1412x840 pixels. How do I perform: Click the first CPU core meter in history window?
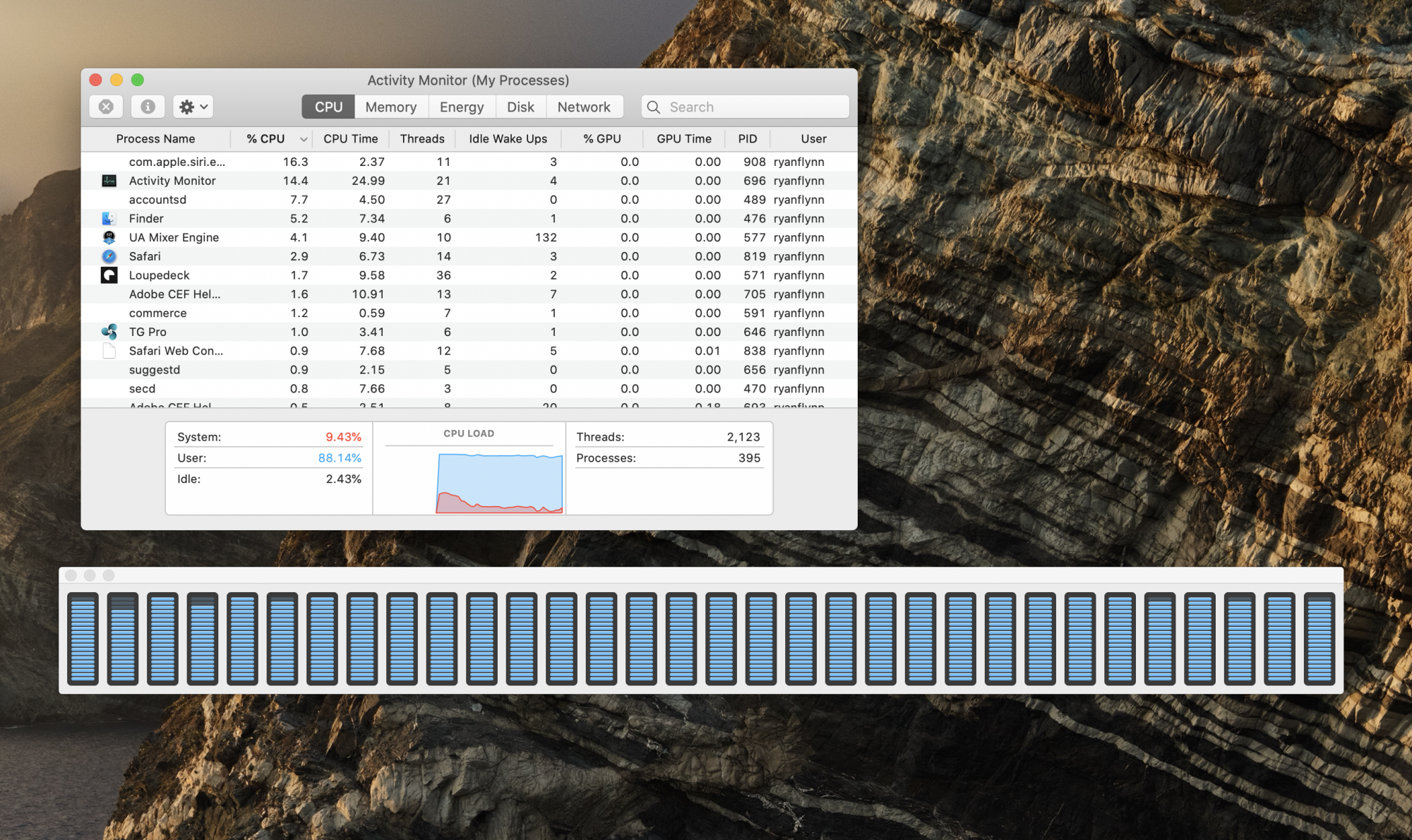(x=83, y=639)
